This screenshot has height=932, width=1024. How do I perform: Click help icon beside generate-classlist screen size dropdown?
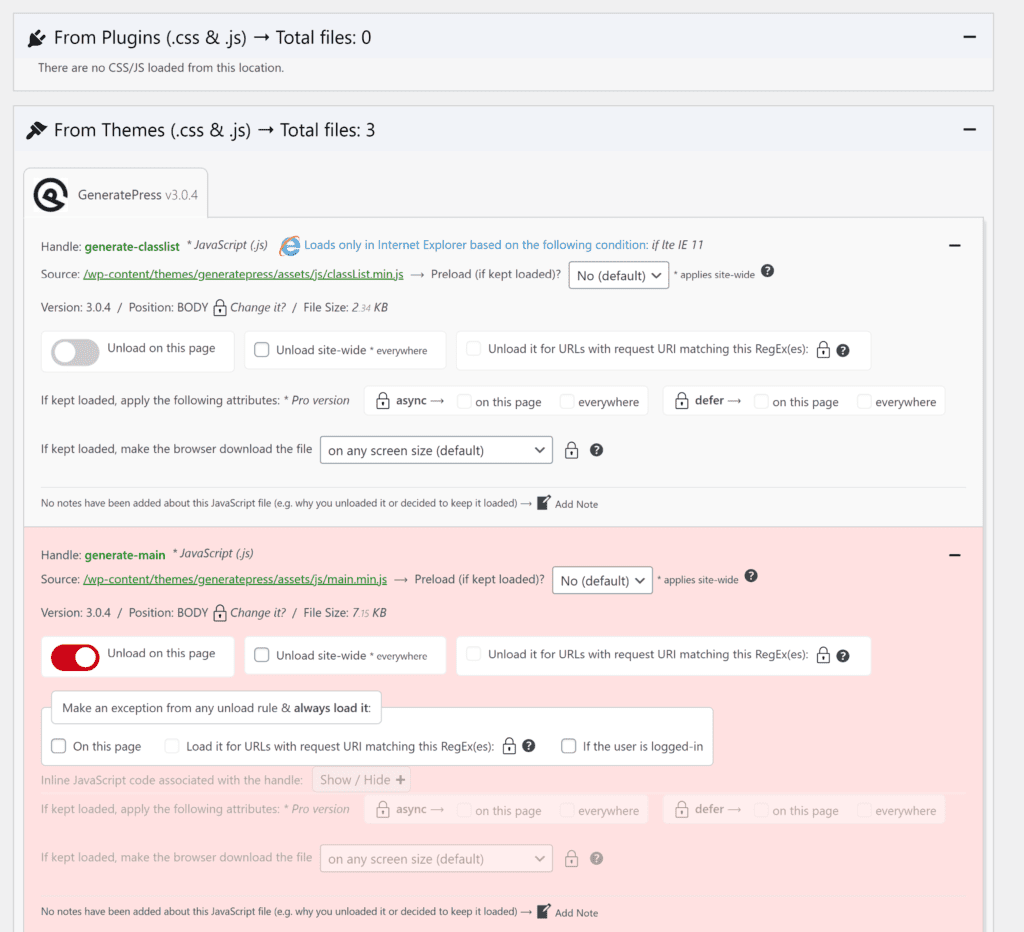596,450
